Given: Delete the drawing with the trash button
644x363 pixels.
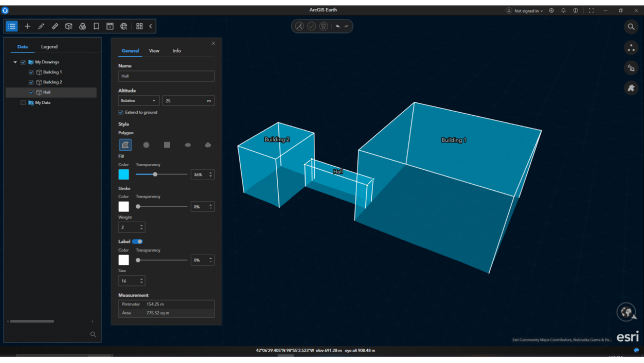Looking at the screenshot, I should coord(324,26).
